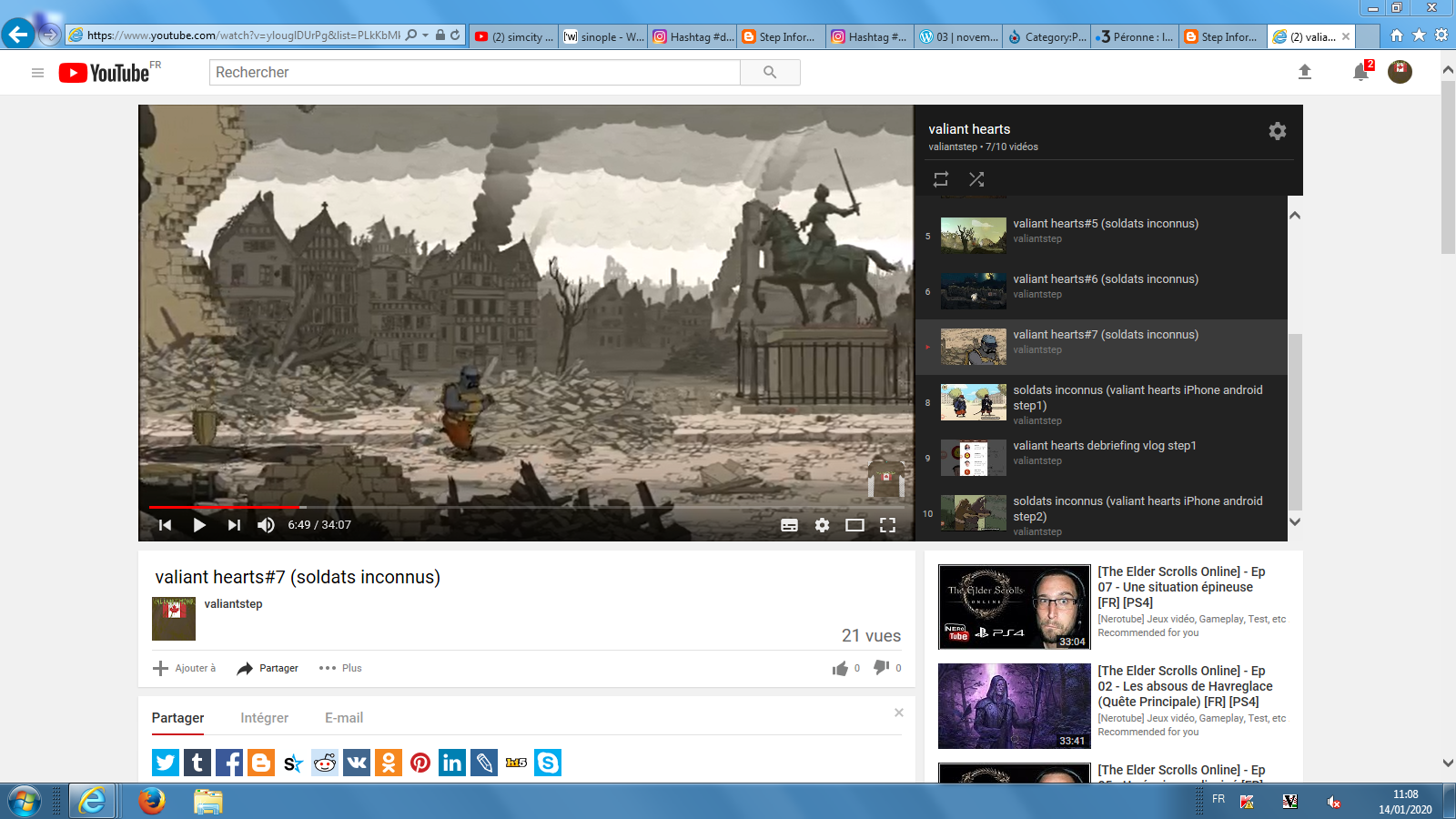
Task: Open the account avatar menu
Action: [x=1400, y=72]
